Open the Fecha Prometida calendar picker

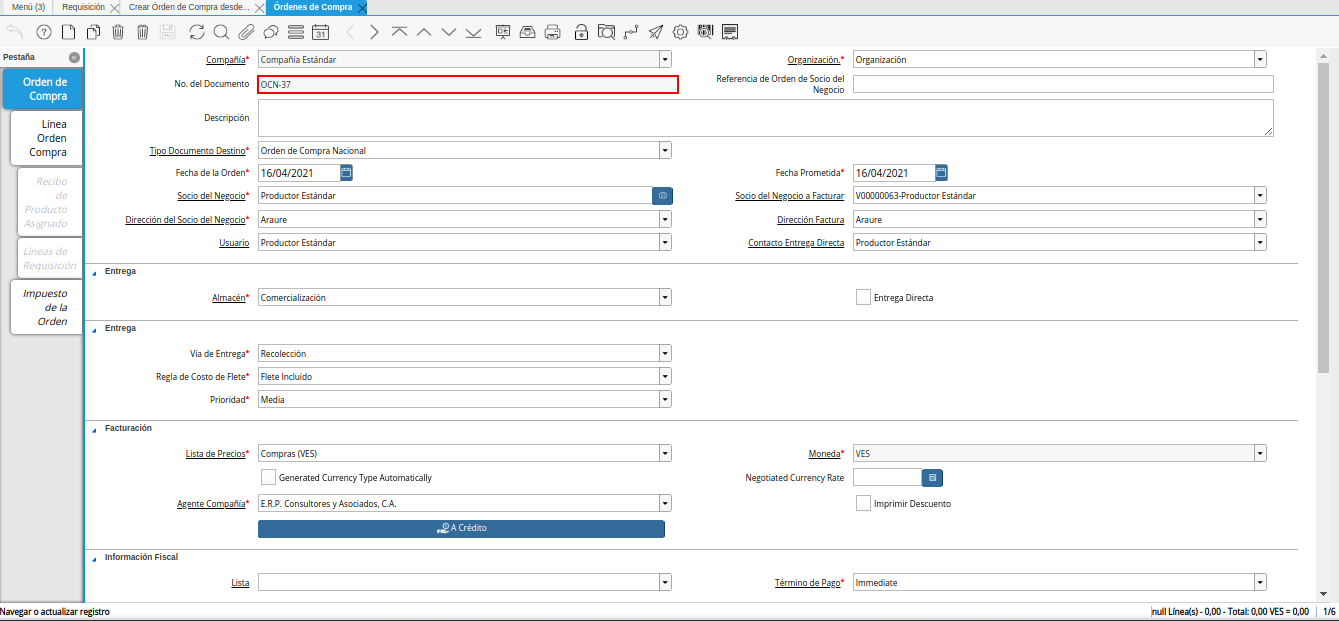tap(941, 172)
